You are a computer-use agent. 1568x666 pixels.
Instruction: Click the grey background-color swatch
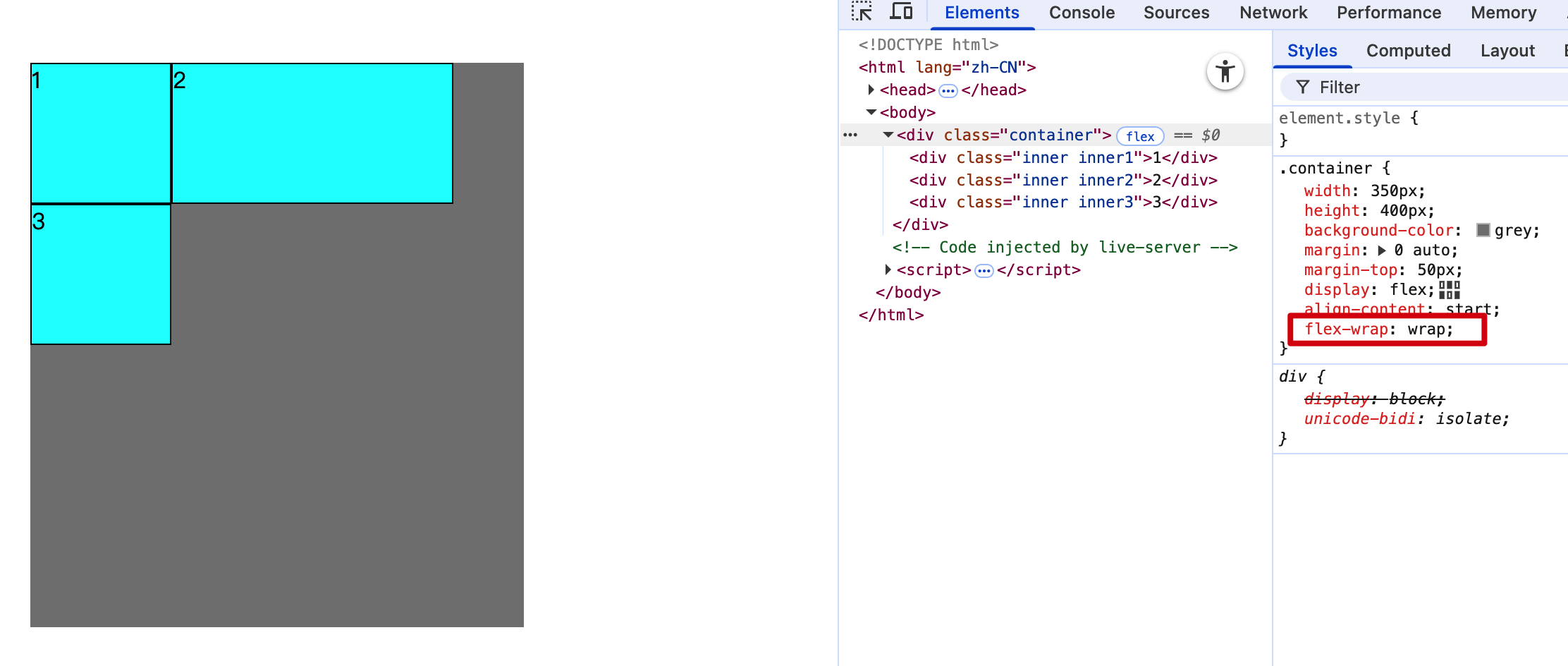tap(1483, 230)
